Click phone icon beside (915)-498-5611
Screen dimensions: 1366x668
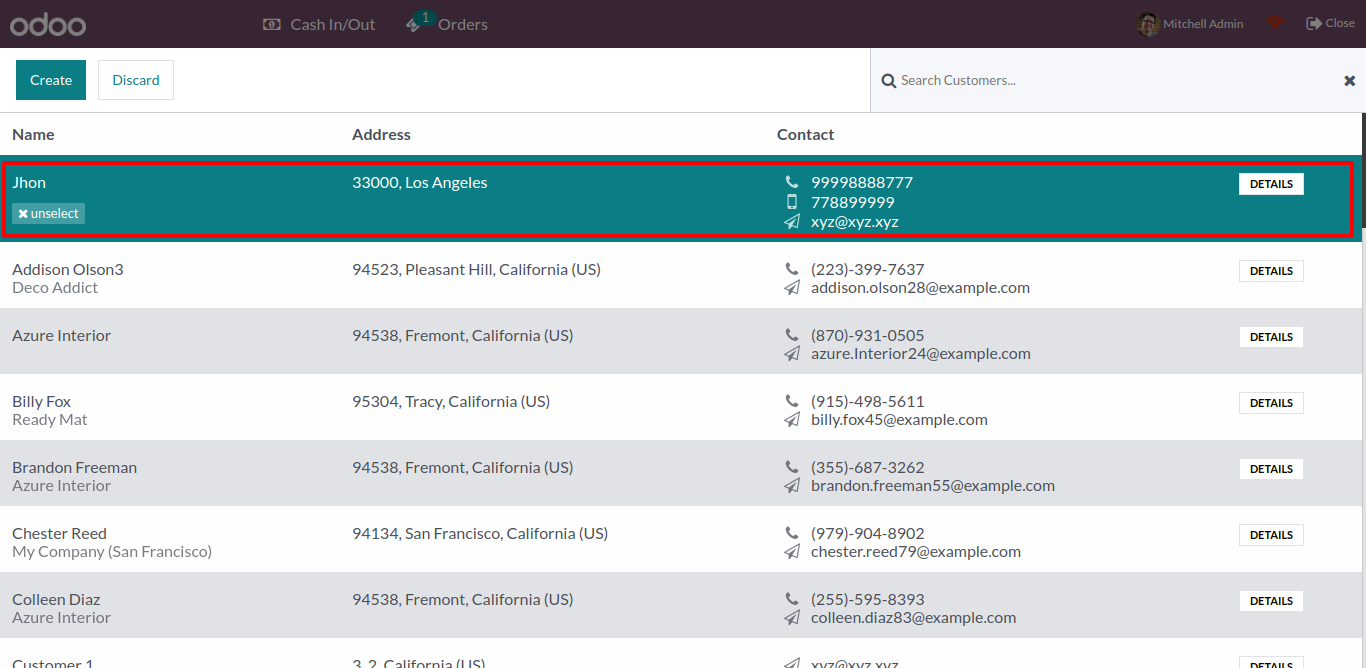(x=792, y=401)
